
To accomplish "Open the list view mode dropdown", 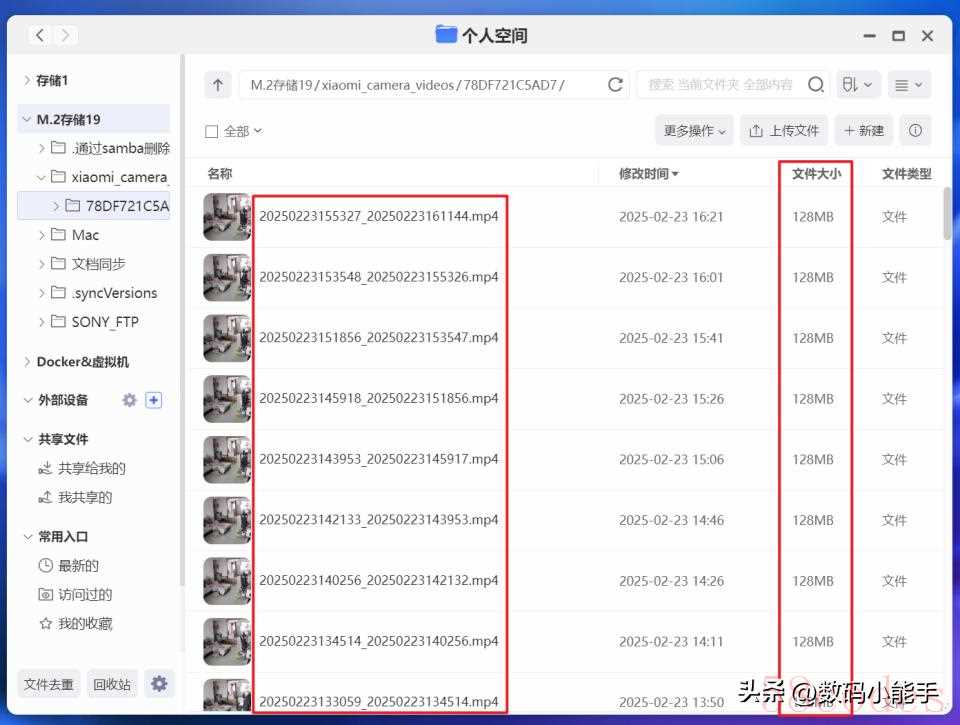I will click(x=909, y=85).
